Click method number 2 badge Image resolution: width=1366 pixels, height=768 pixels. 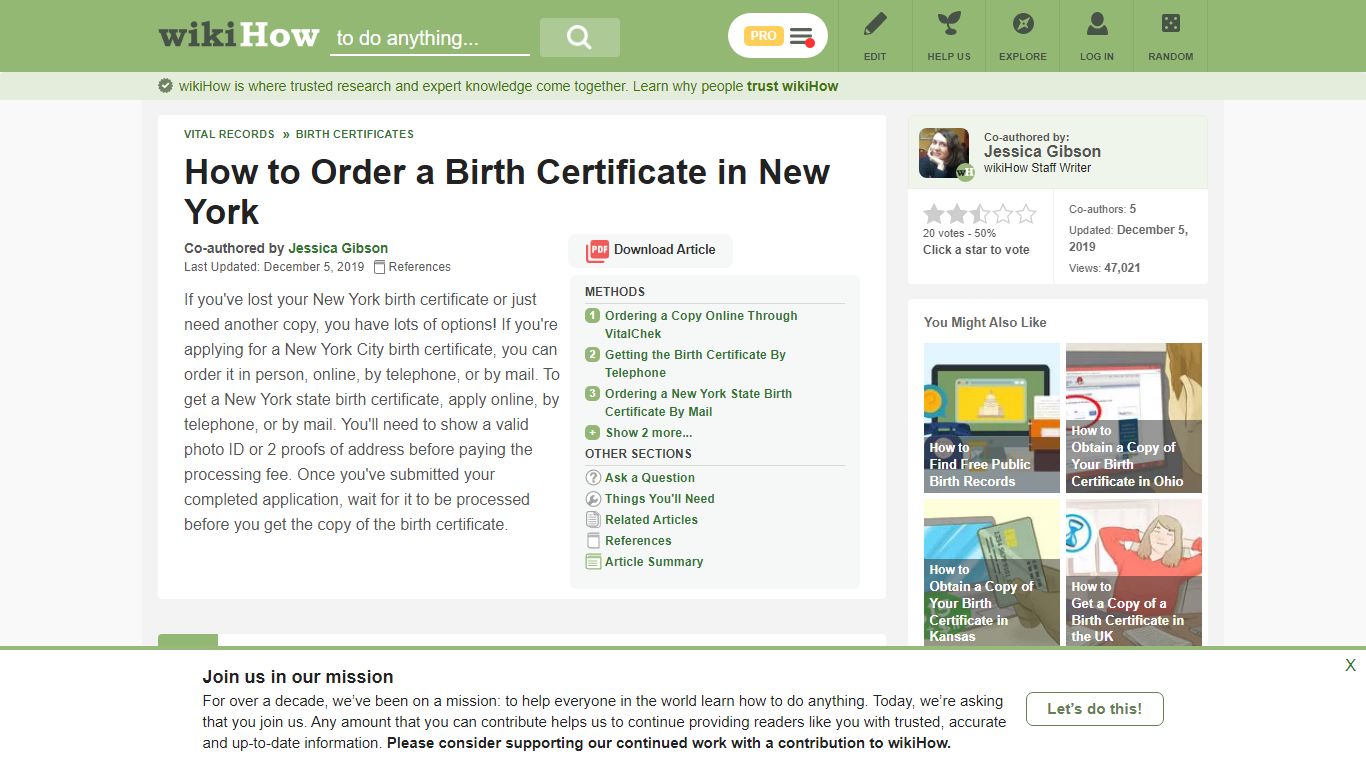coord(593,355)
